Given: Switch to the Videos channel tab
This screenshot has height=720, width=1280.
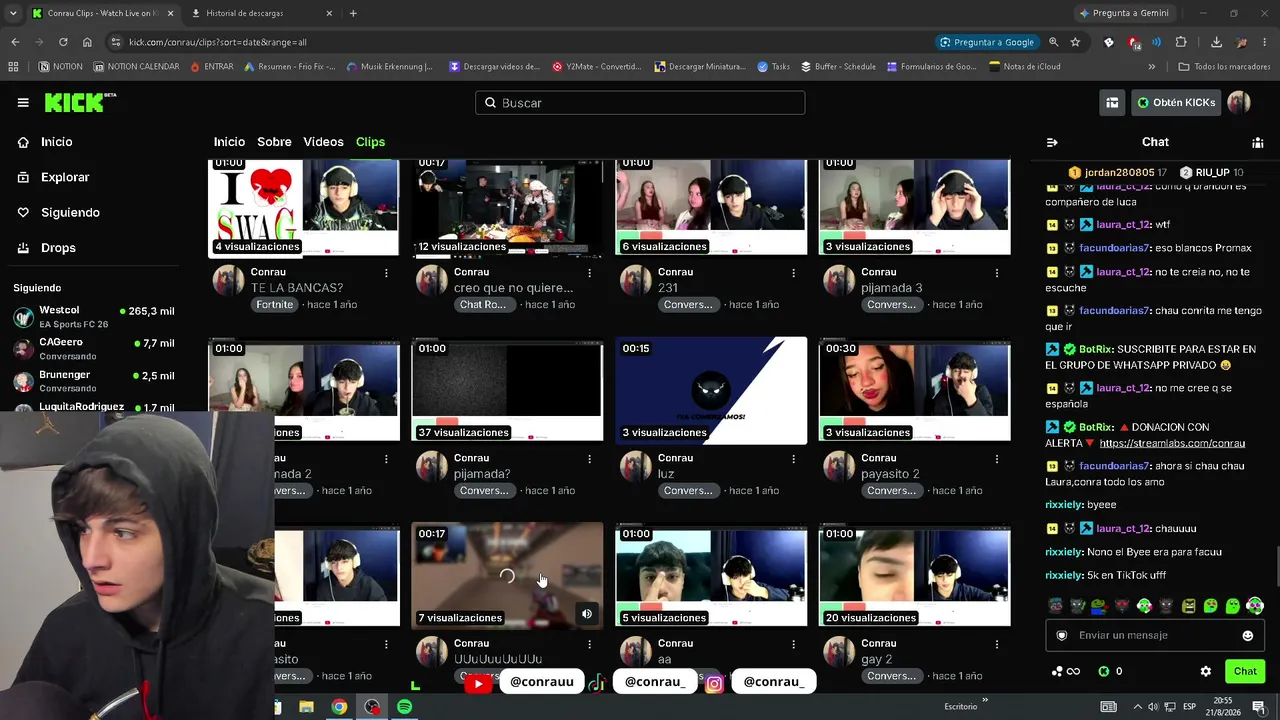Looking at the screenshot, I should (x=323, y=142).
